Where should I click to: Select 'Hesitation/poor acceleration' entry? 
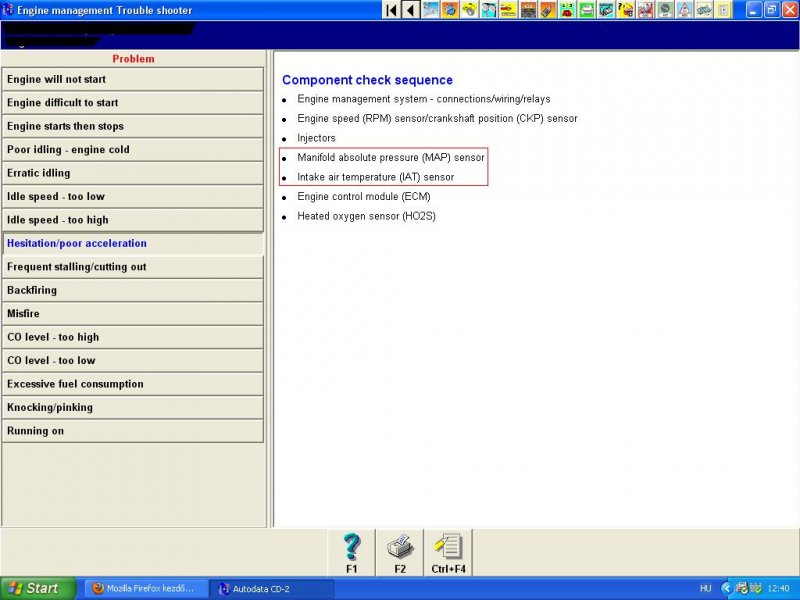click(x=133, y=244)
